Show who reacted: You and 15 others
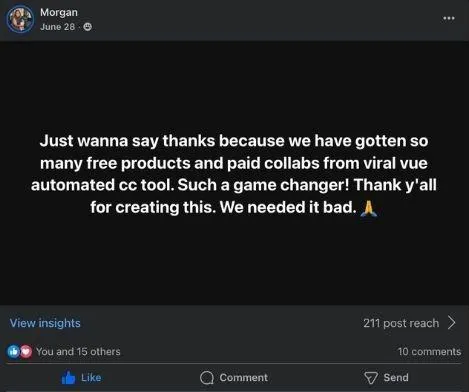The width and height of the screenshot is (469, 392). coord(78,351)
